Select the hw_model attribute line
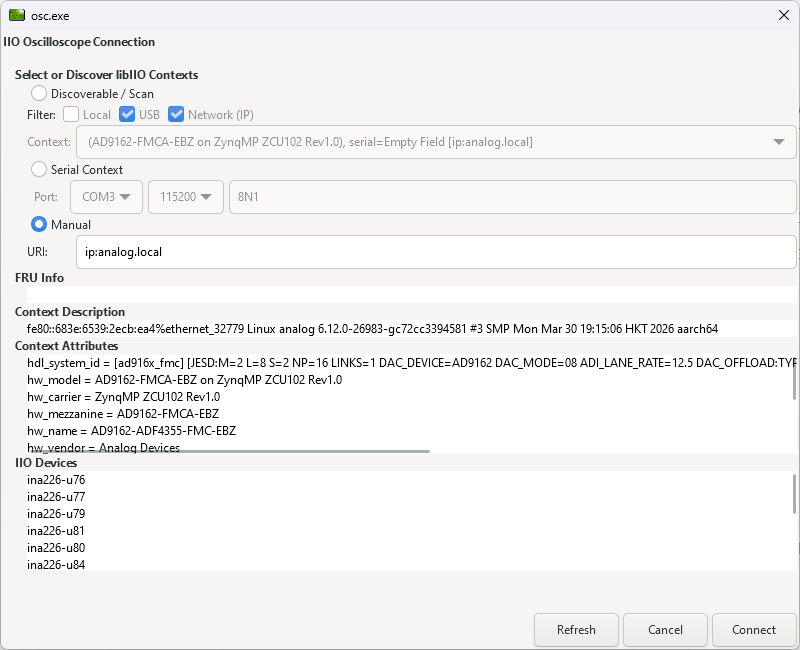800x650 pixels. pos(185,380)
